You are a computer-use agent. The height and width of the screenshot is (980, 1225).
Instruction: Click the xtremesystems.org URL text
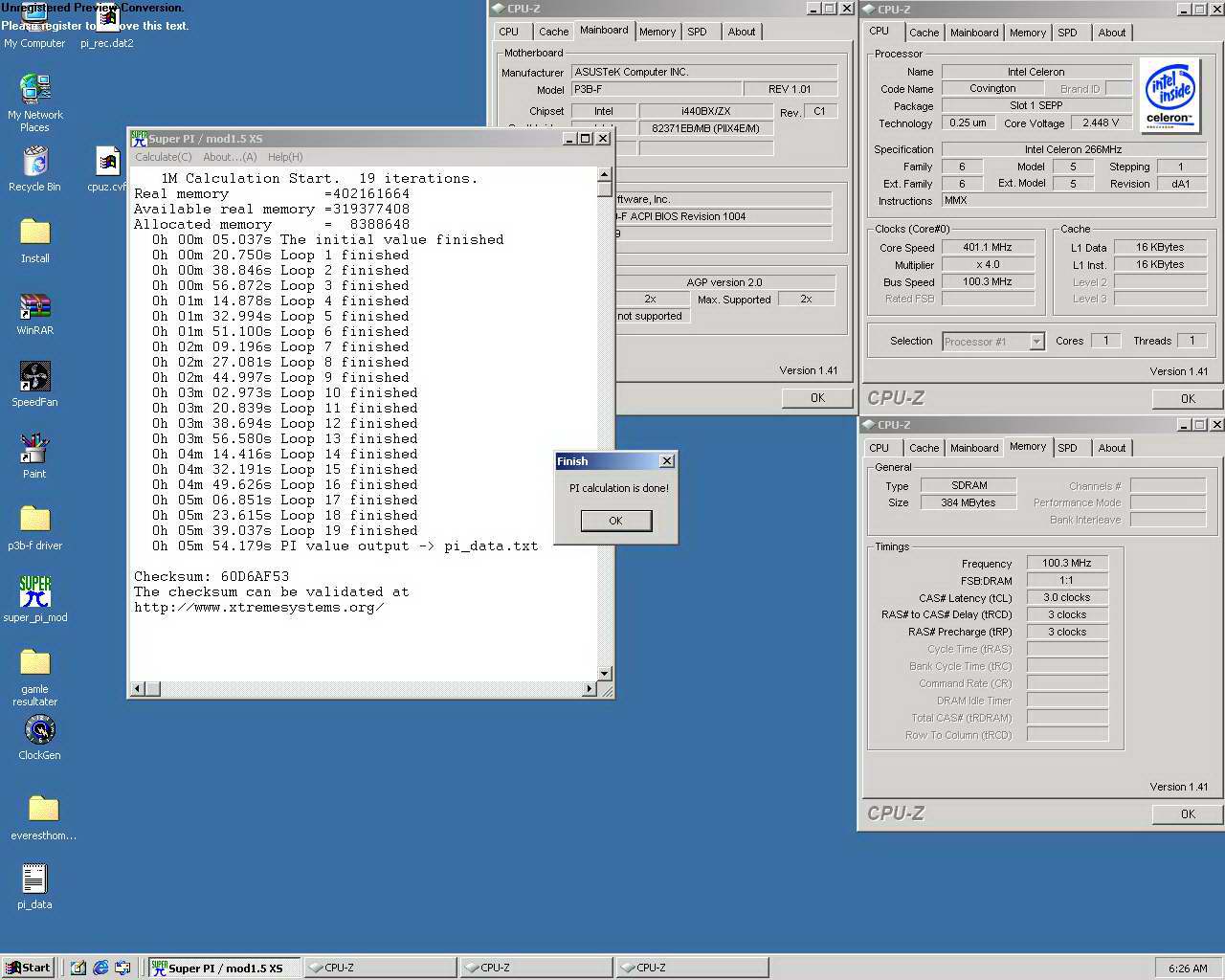258,607
